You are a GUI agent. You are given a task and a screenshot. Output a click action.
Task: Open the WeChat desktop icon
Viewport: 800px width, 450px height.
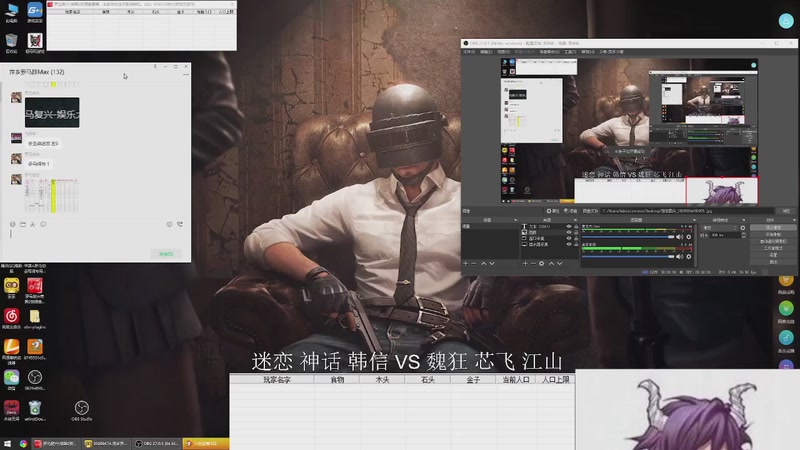[x=11, y=380]
